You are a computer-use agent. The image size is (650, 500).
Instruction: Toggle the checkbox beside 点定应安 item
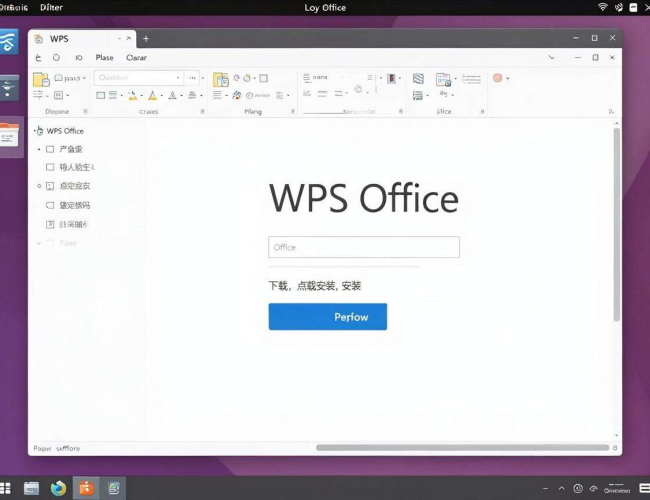[50, 186]
